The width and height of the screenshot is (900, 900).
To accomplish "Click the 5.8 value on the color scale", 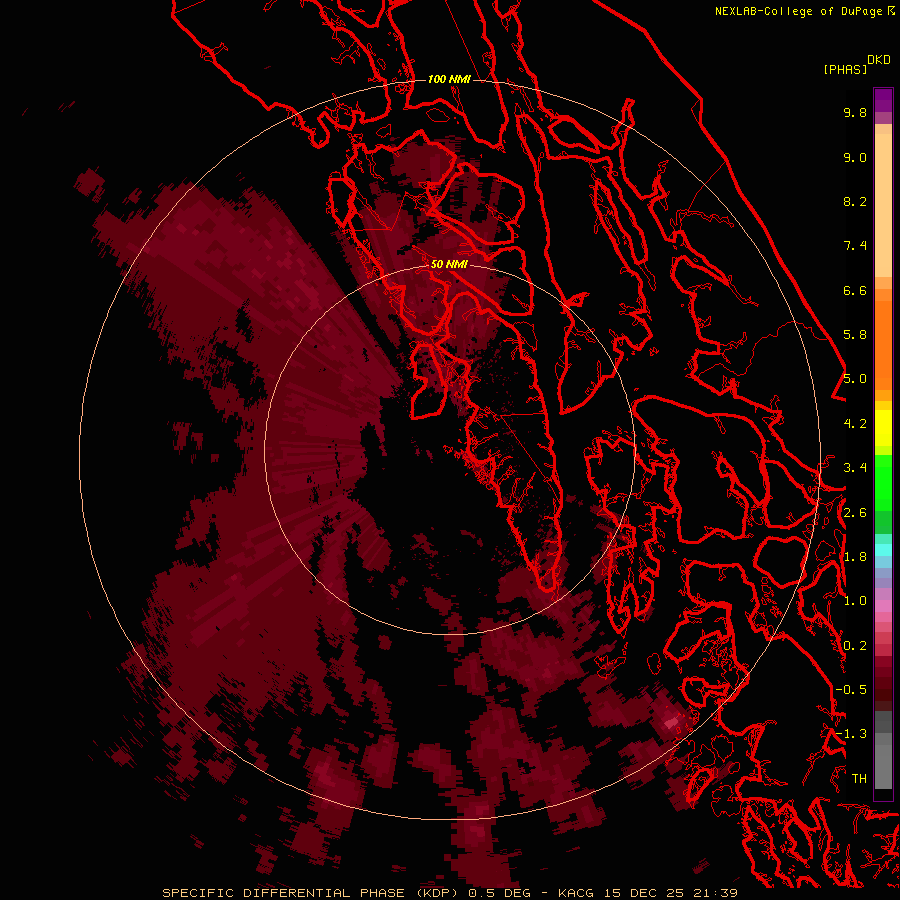I will (x=855, y=335).
